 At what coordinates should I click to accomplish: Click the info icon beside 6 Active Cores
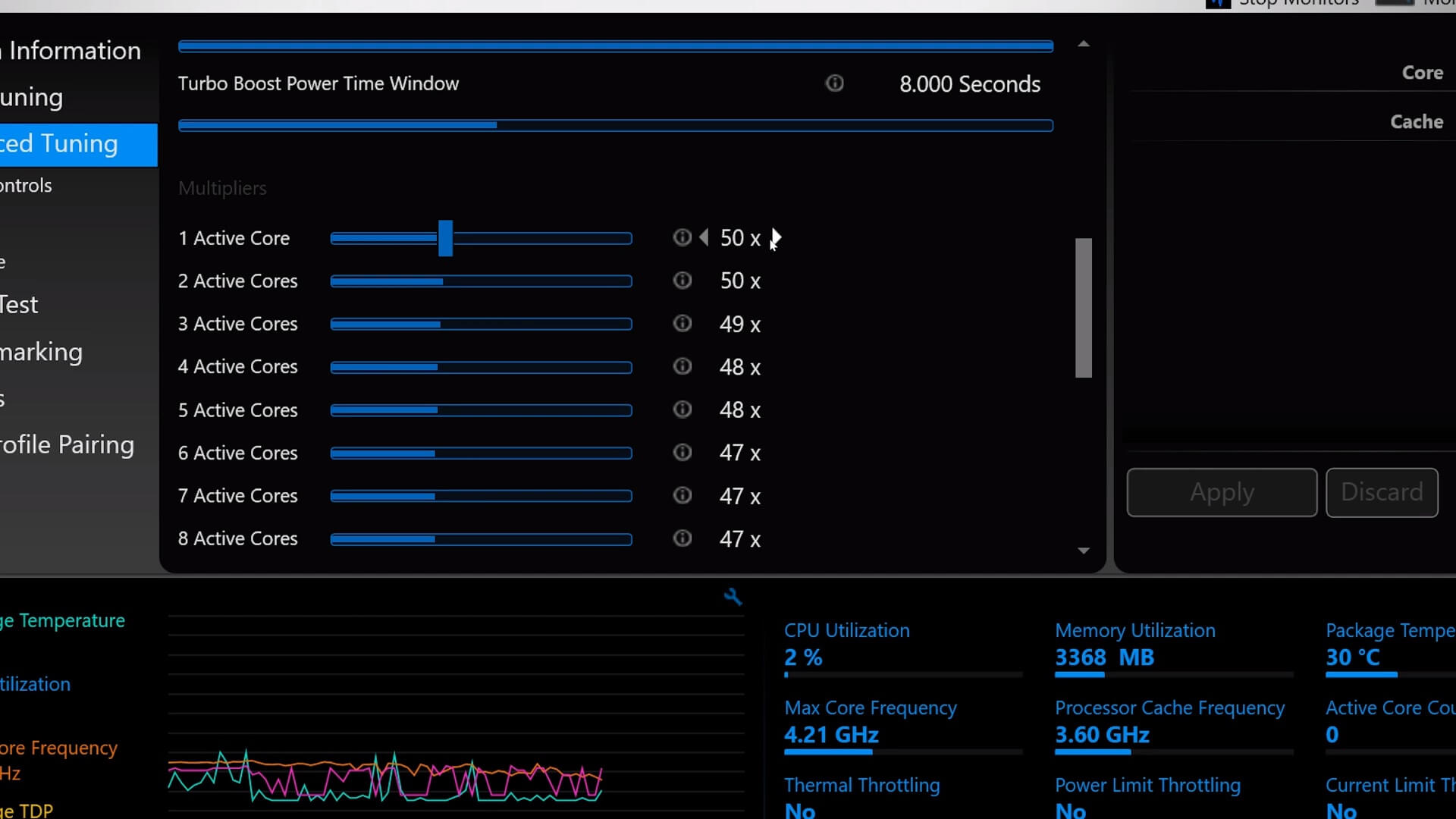[682, 452]
